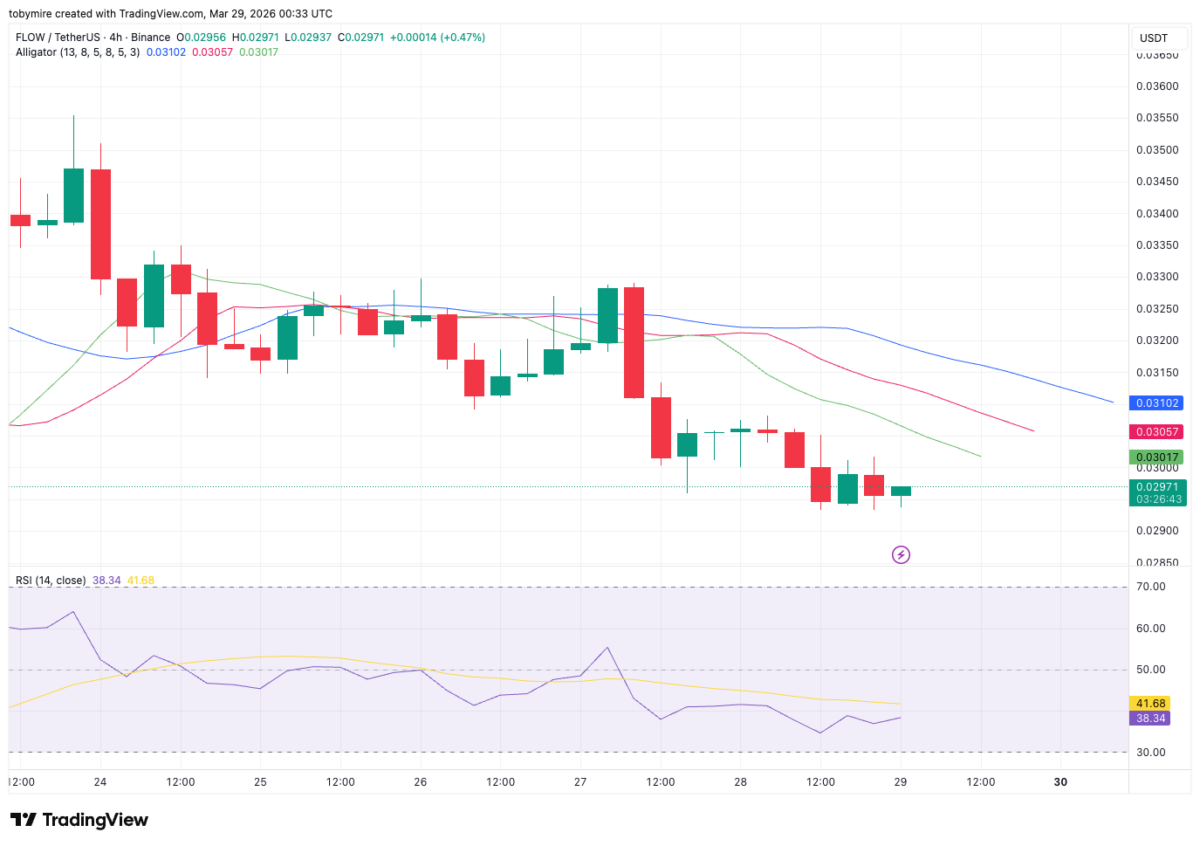Click the lightning bolt instant-order icon

click(x=900, y=554)
